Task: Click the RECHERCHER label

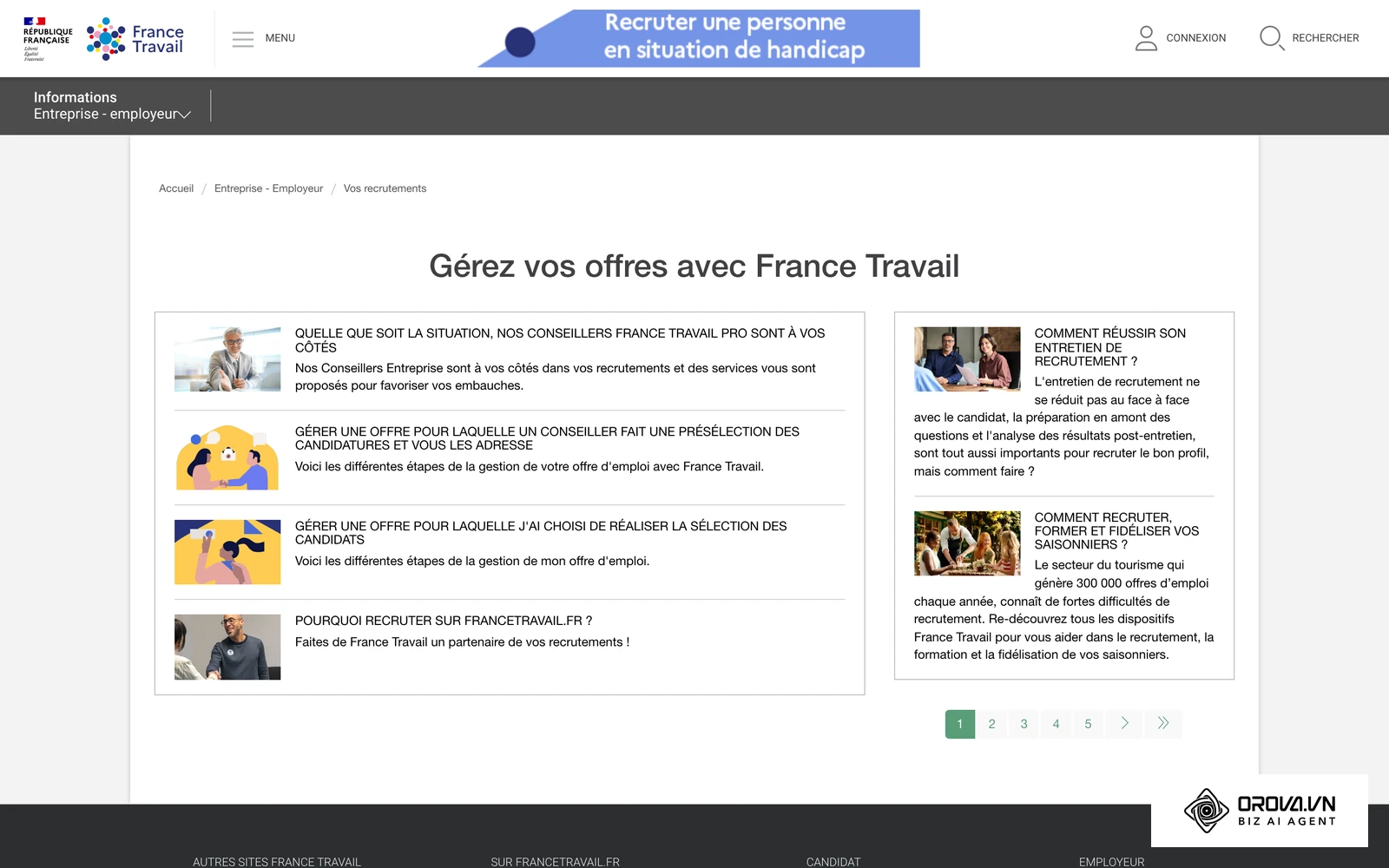Action: [x=1326, y=38]
